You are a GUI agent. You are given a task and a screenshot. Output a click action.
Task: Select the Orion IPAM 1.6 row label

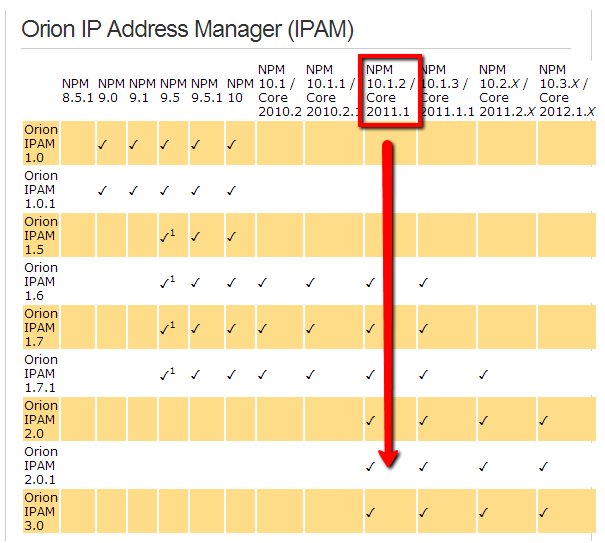[41, 281]
